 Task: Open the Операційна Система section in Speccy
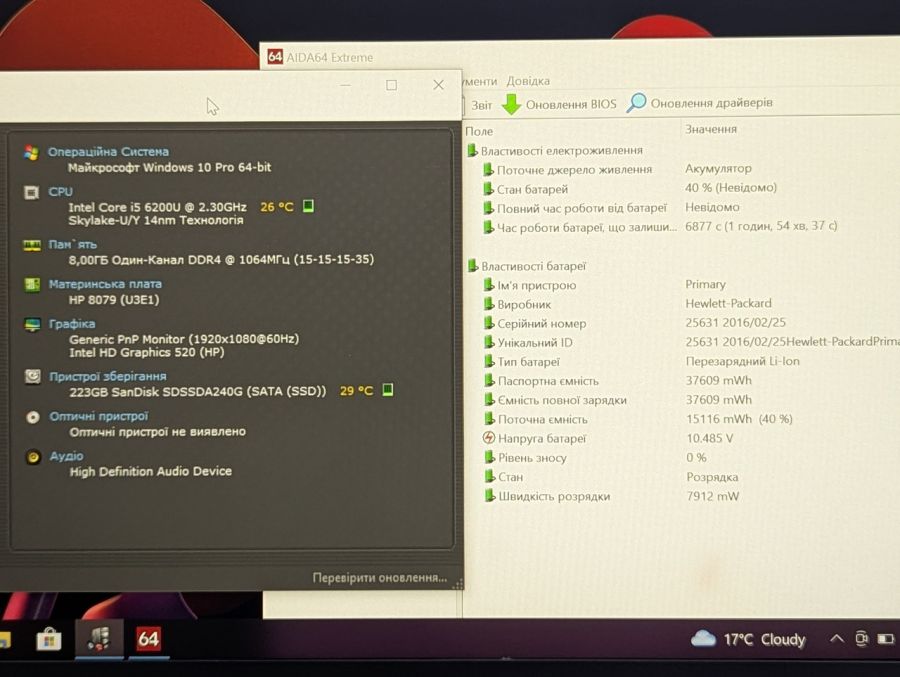[x=108, y=152]
